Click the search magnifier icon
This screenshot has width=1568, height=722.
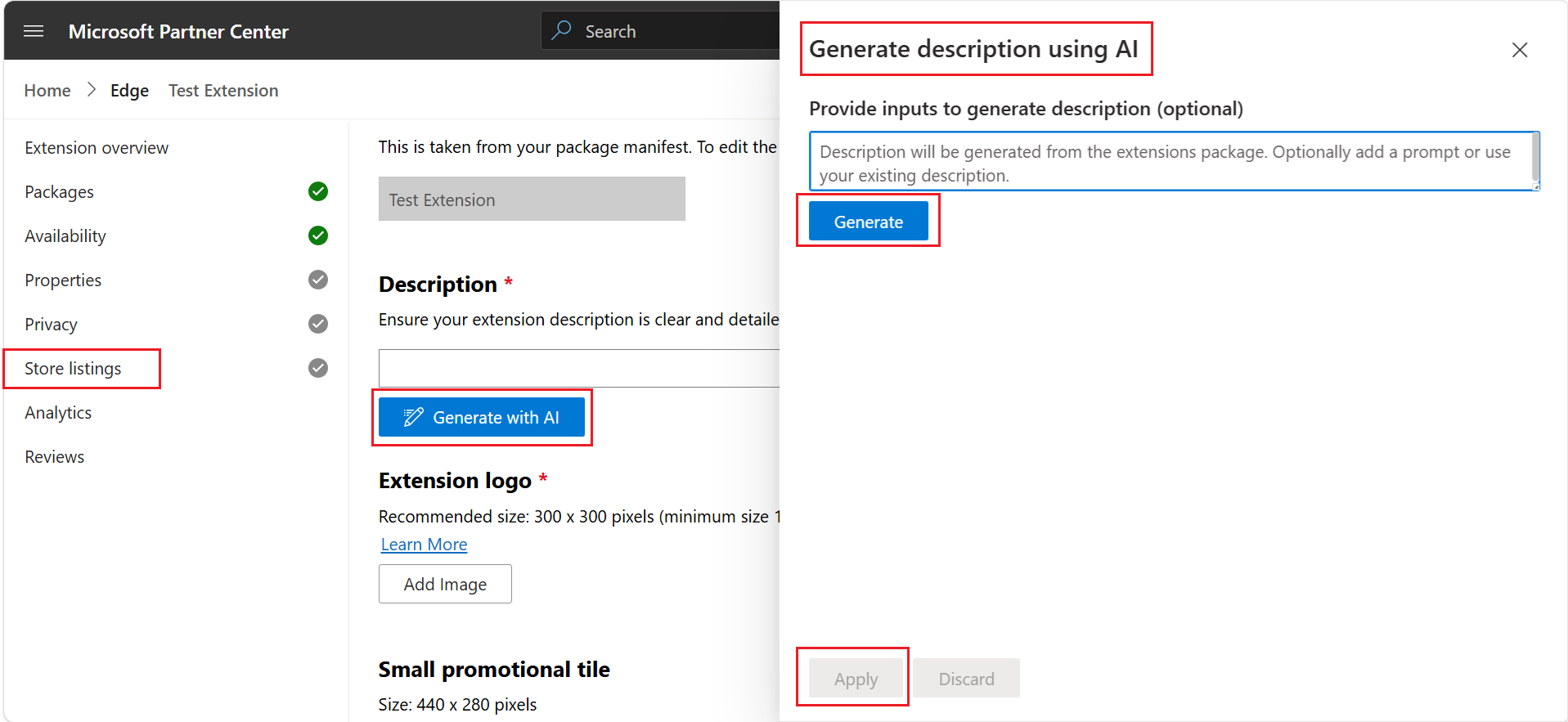[561, 30]
